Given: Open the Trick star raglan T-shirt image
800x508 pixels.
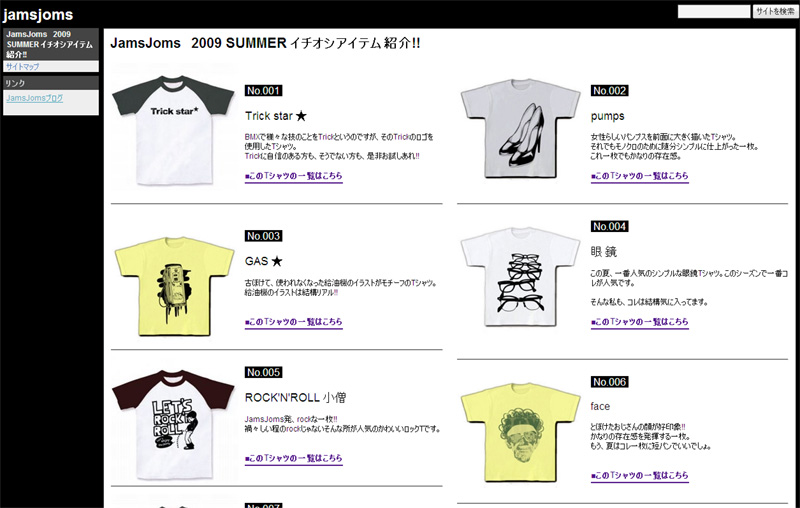Looking at the screenshot, I should coord(173,130).
